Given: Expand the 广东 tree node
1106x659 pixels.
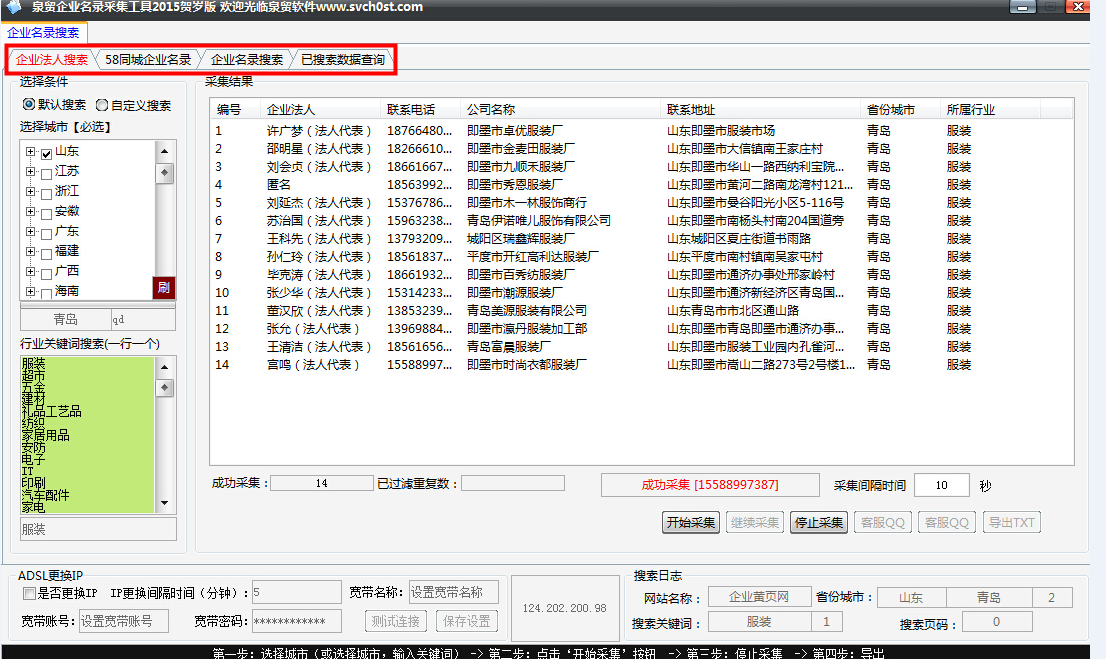Looking at the screenshot, I should click(30, 231).
